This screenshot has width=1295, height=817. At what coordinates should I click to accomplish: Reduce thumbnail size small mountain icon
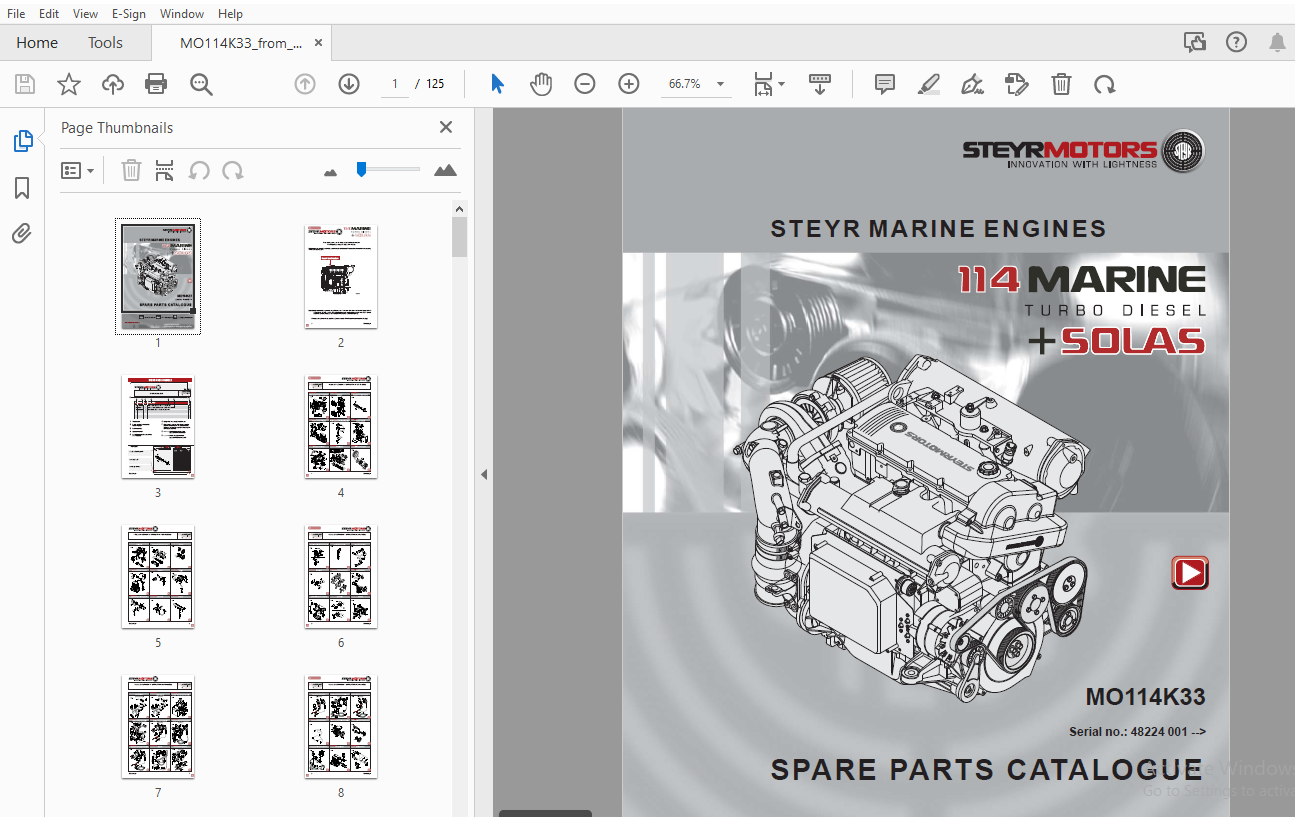tap(331, 172)
